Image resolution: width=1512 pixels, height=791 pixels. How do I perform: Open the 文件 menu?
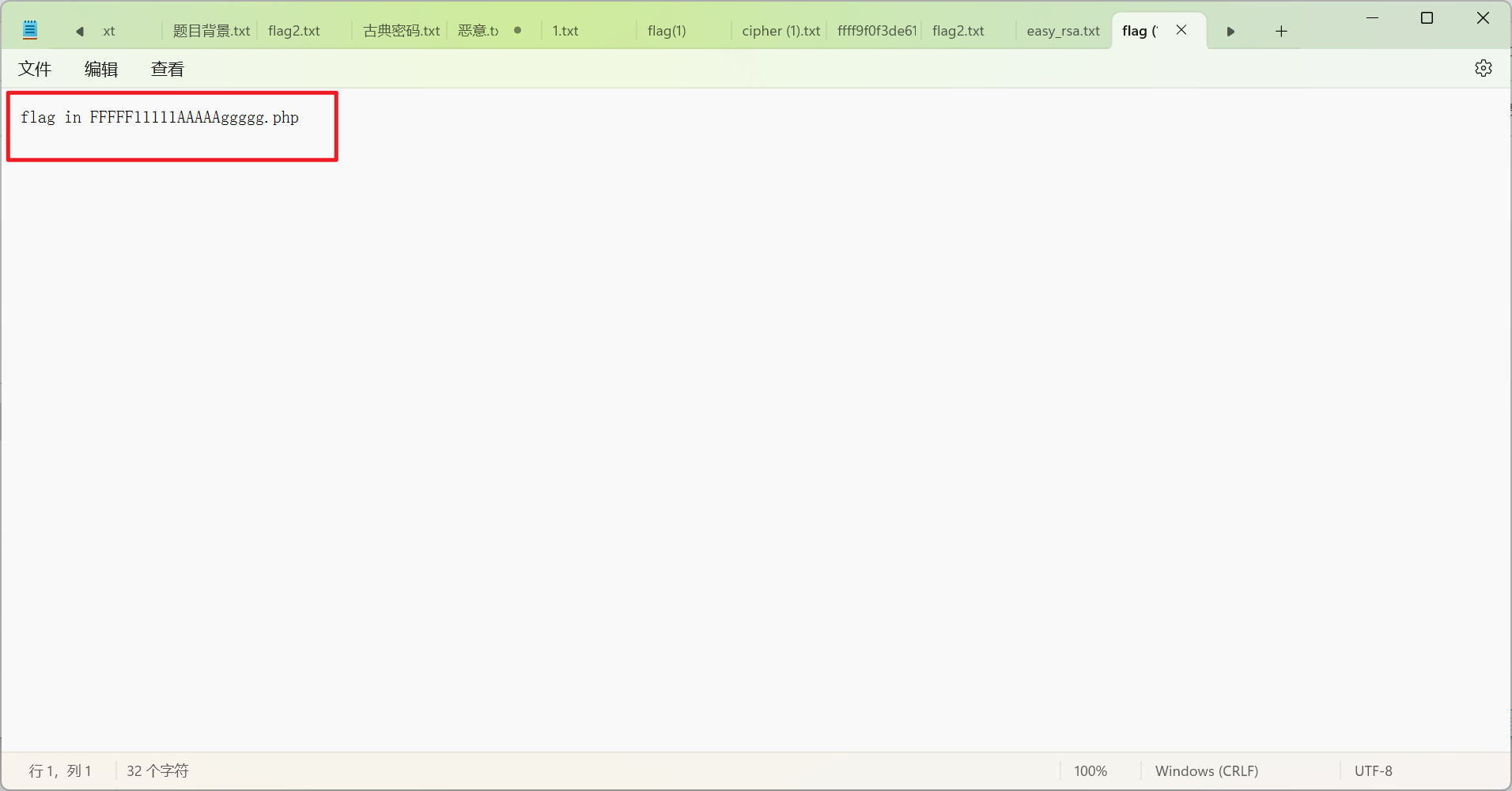point(35,69)
